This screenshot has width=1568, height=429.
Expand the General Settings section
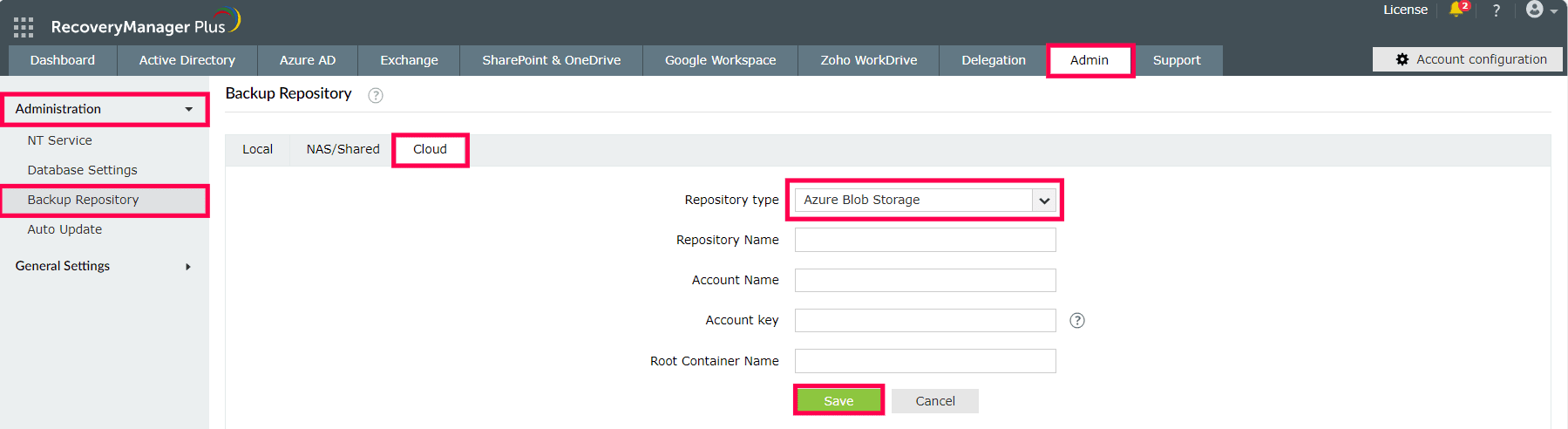105,266
